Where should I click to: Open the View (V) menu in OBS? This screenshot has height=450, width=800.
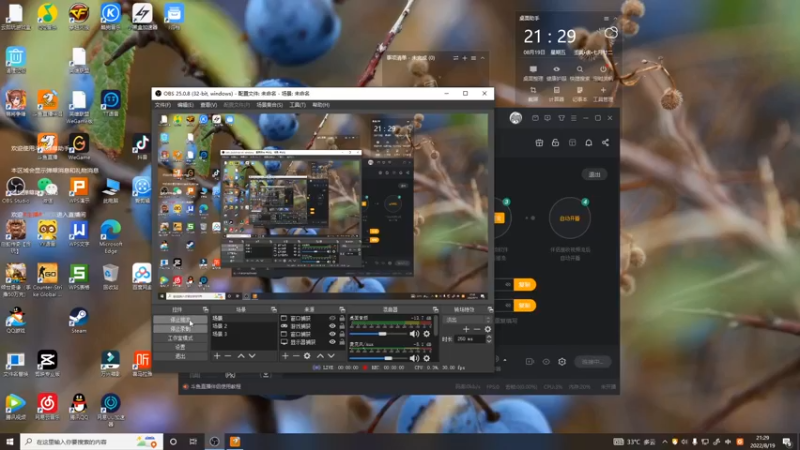(208, 105)
